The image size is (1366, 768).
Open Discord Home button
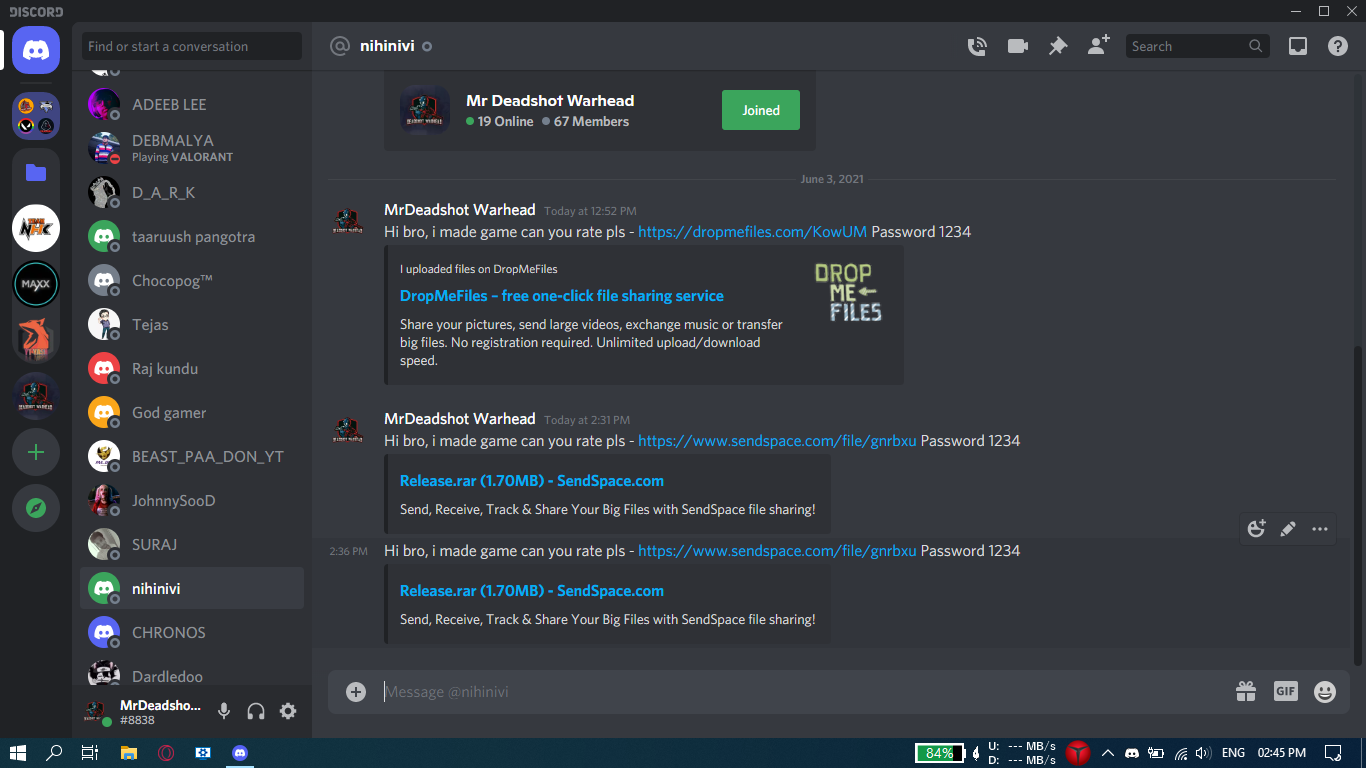tap(36, 50)
